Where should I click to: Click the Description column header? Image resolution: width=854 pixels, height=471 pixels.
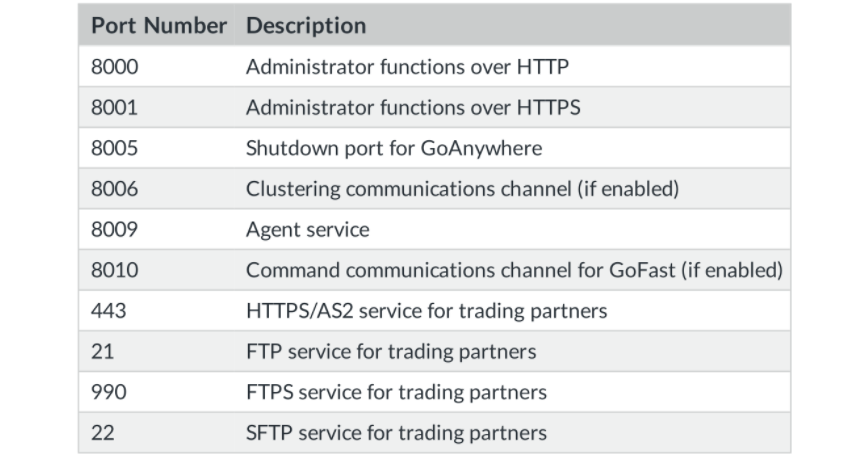tap(306, 25)
